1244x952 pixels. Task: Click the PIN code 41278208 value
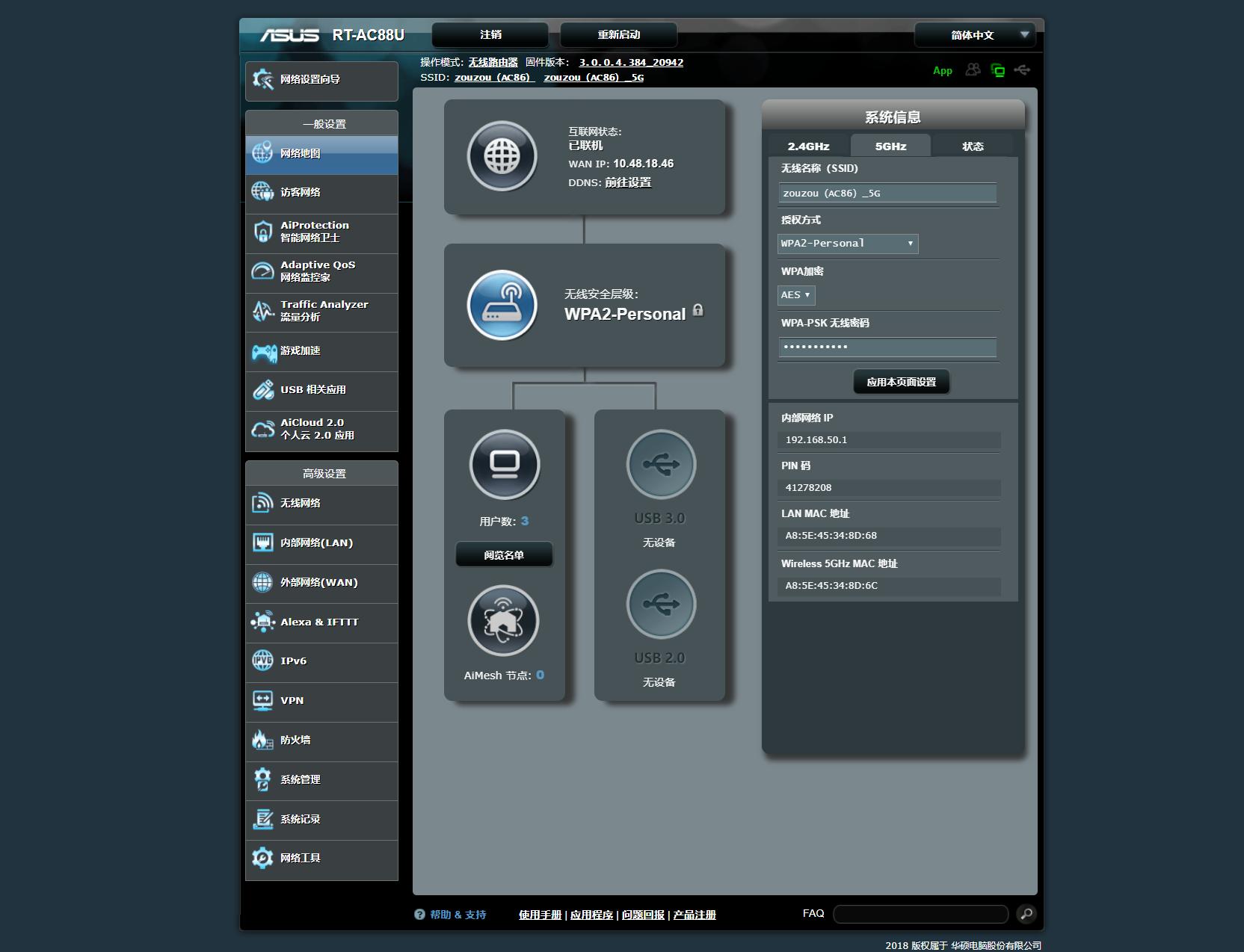pos(808,488)
